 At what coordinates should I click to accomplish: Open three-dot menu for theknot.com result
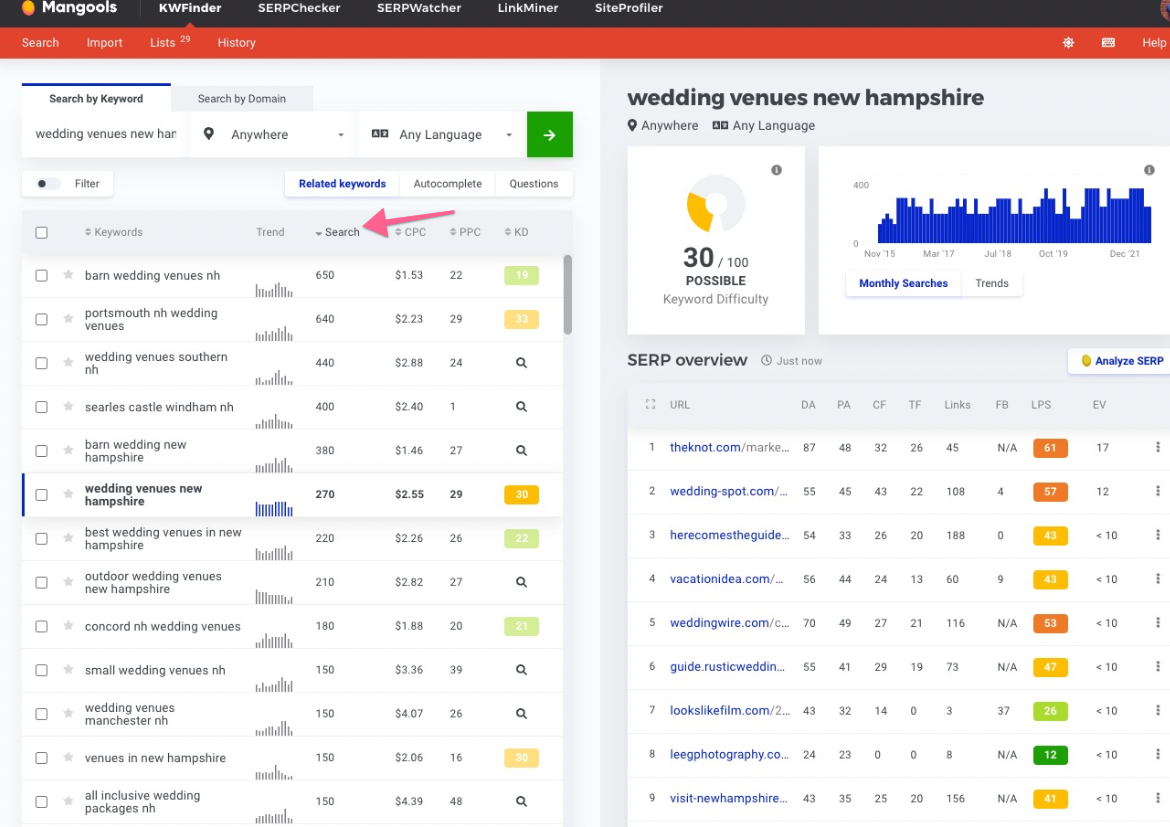[1158, 447]
